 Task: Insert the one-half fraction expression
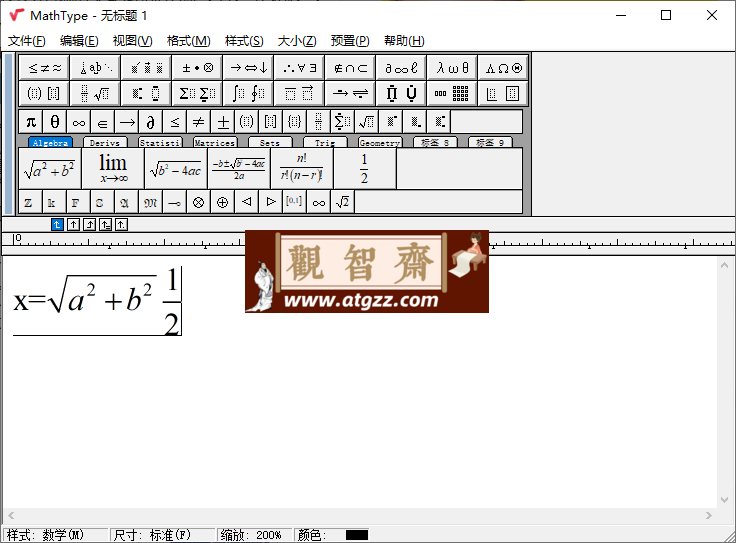click(365, 169)
